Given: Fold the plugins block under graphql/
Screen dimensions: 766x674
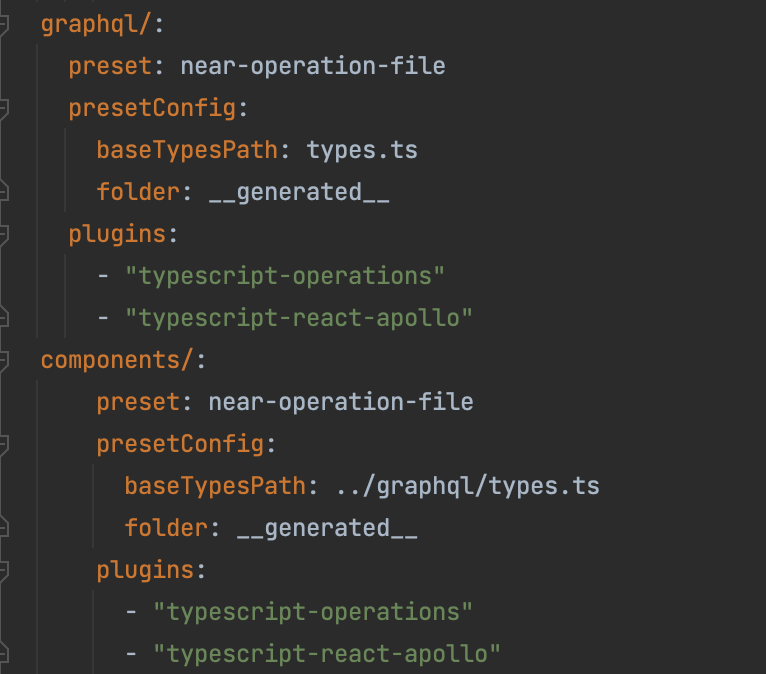Looking at the screenshot, I should 3,234.
